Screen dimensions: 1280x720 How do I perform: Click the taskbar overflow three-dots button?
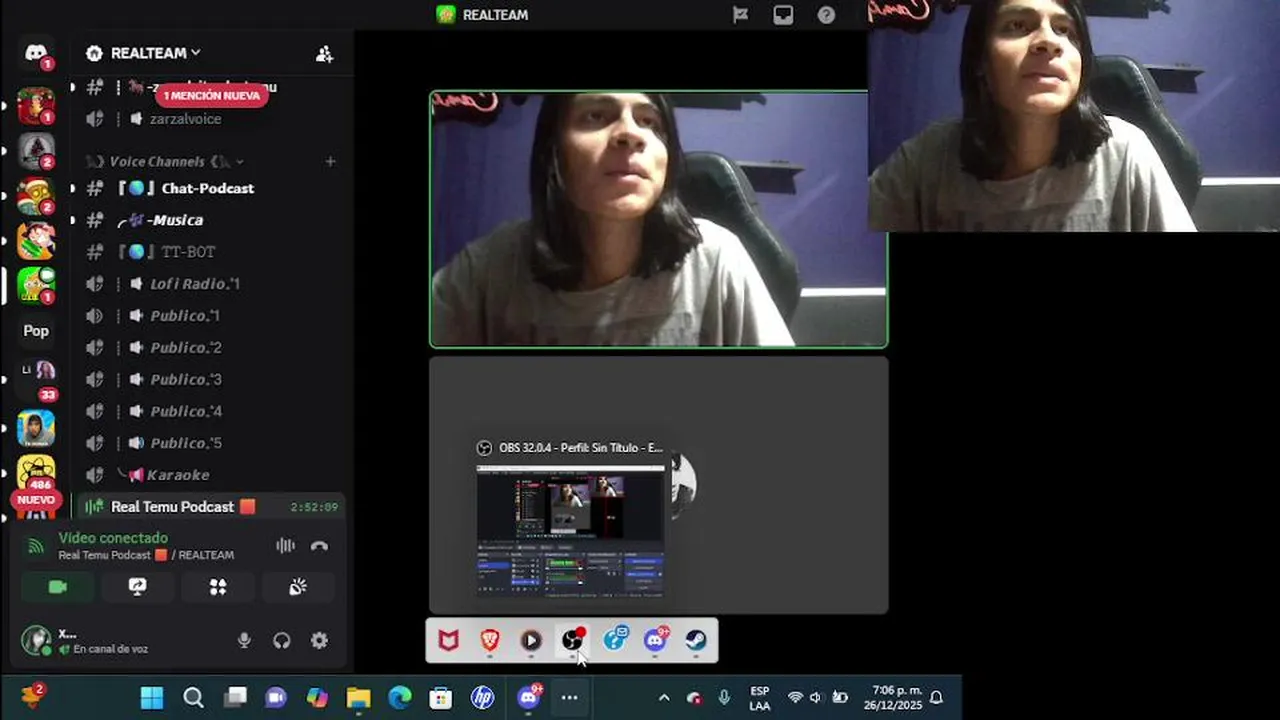point(569,698)
